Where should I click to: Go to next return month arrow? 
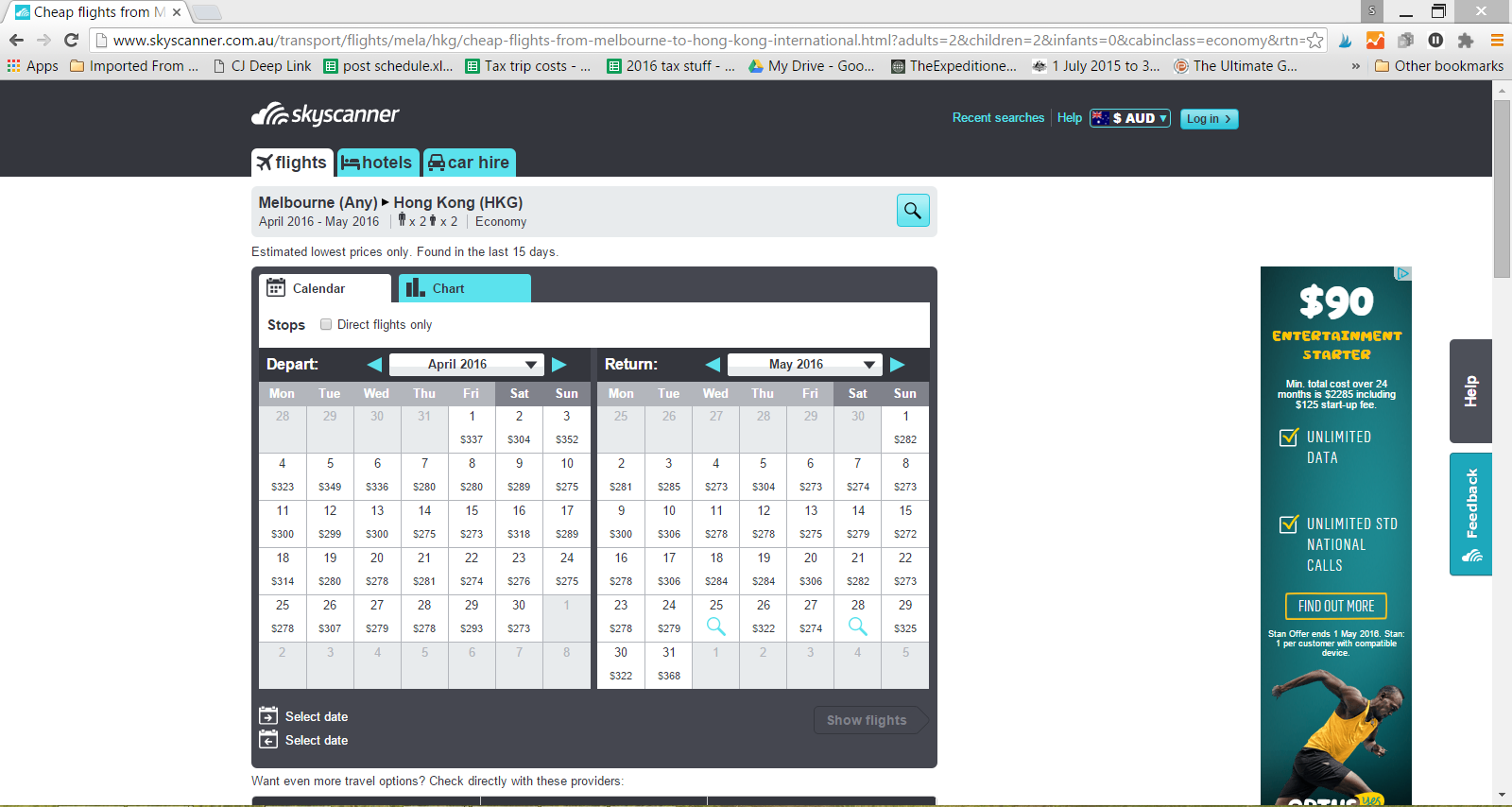898,365
